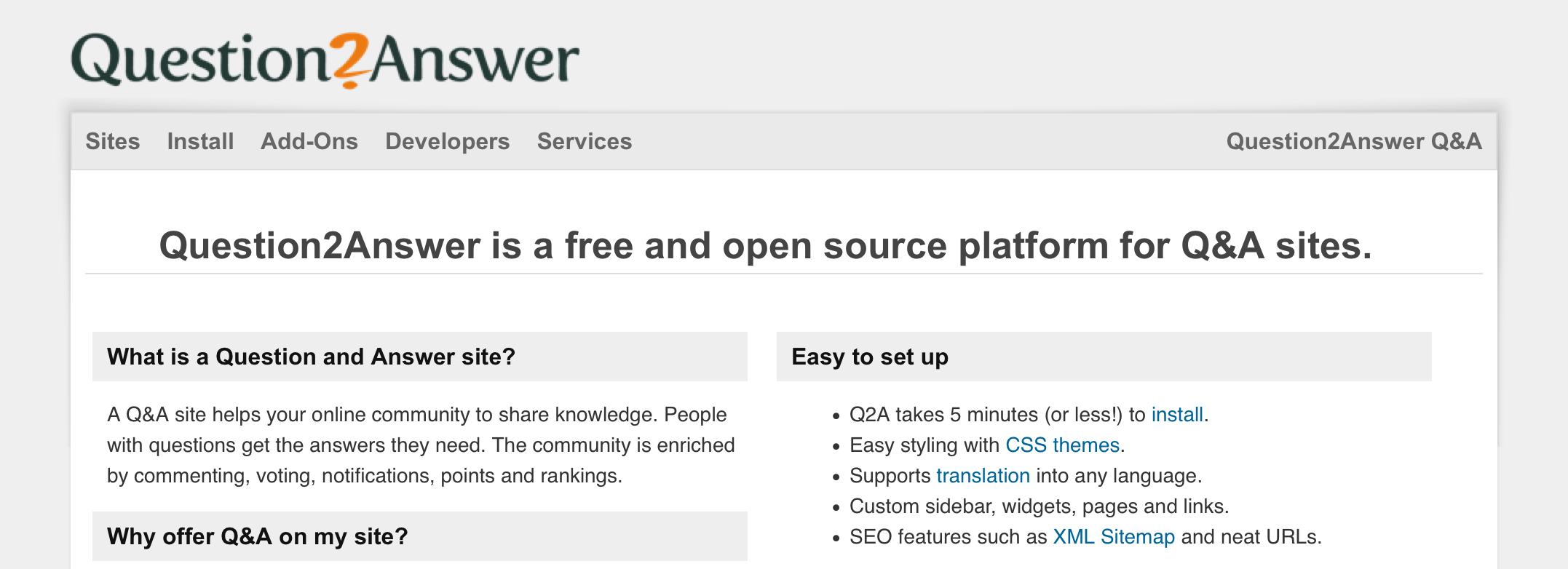This screenshot has height=569, width=1568.
Task: Click the 'Easy styling with' bullet text
Action: coord(924,445)
